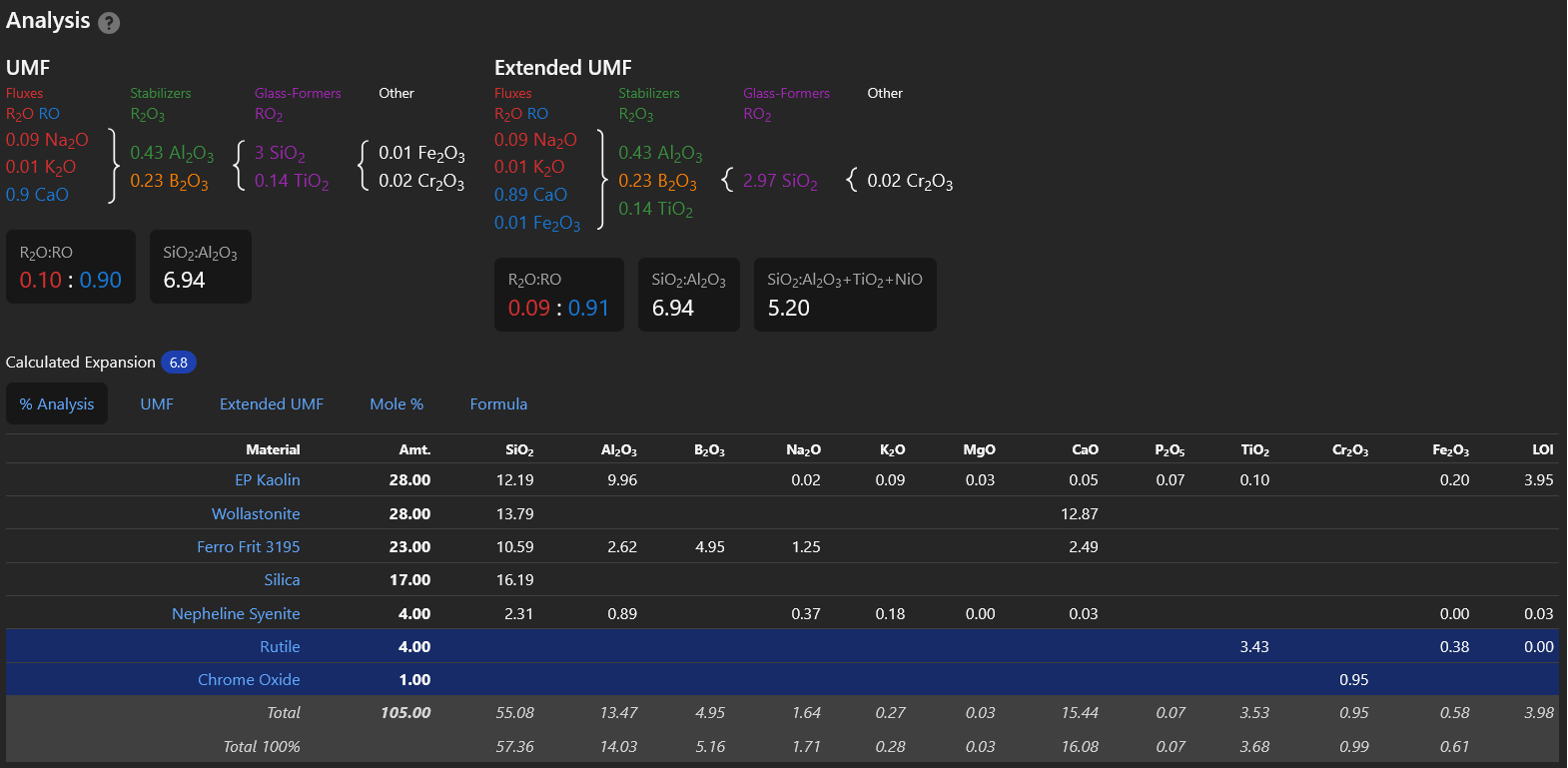Click EP Kaolin's LOI value 3.95

1539,480
